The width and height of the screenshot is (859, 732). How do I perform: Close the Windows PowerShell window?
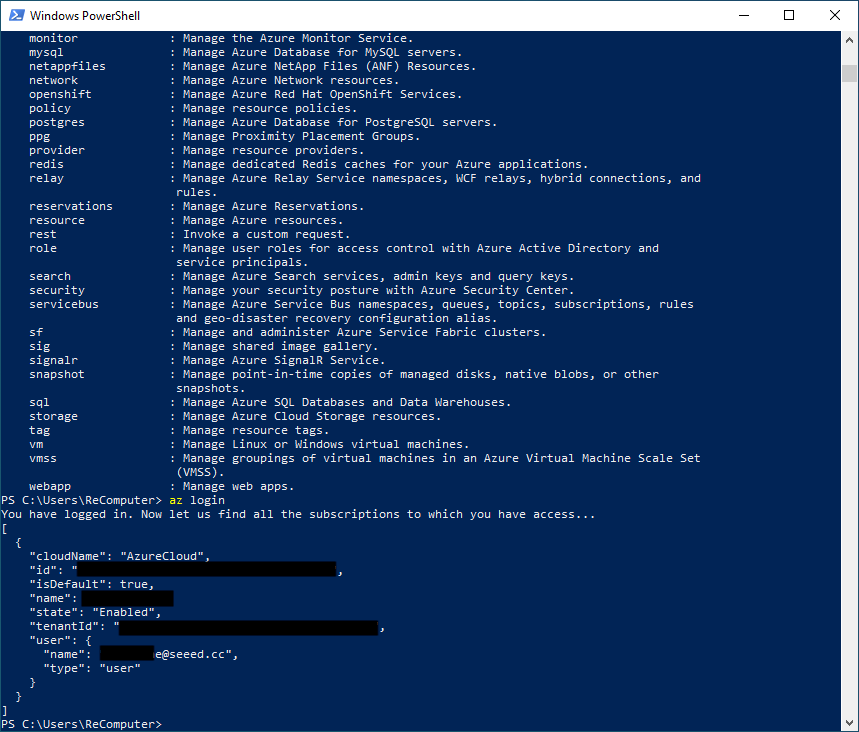click(835, 15)
